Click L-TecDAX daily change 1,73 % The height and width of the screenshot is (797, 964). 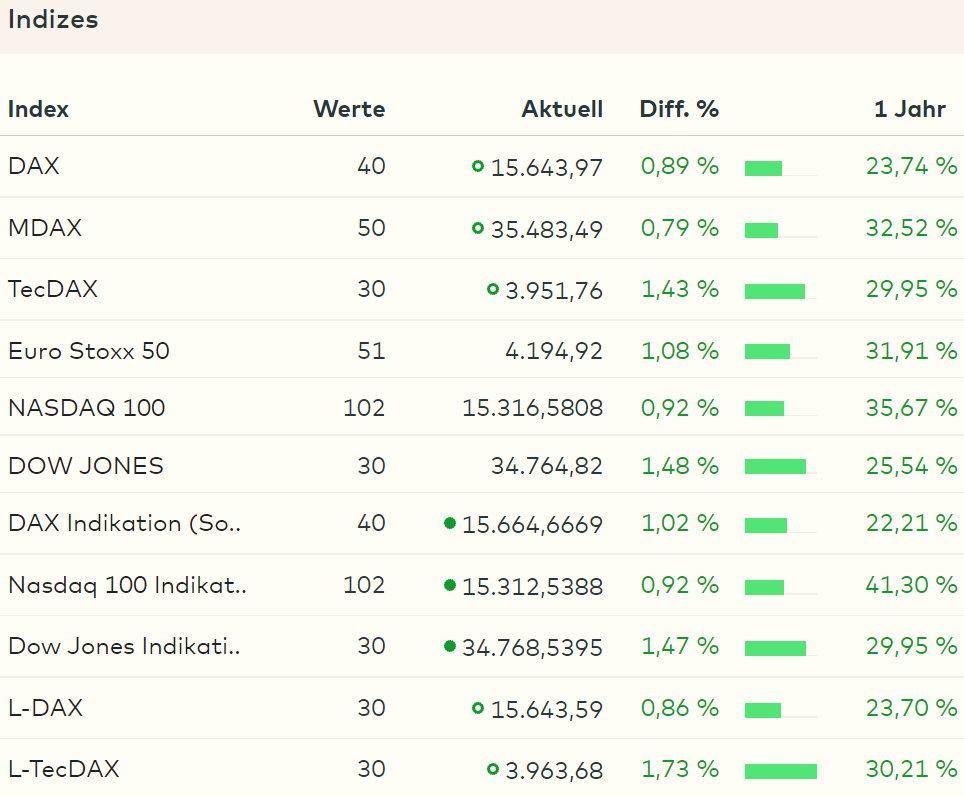click(x=680, y=769)
